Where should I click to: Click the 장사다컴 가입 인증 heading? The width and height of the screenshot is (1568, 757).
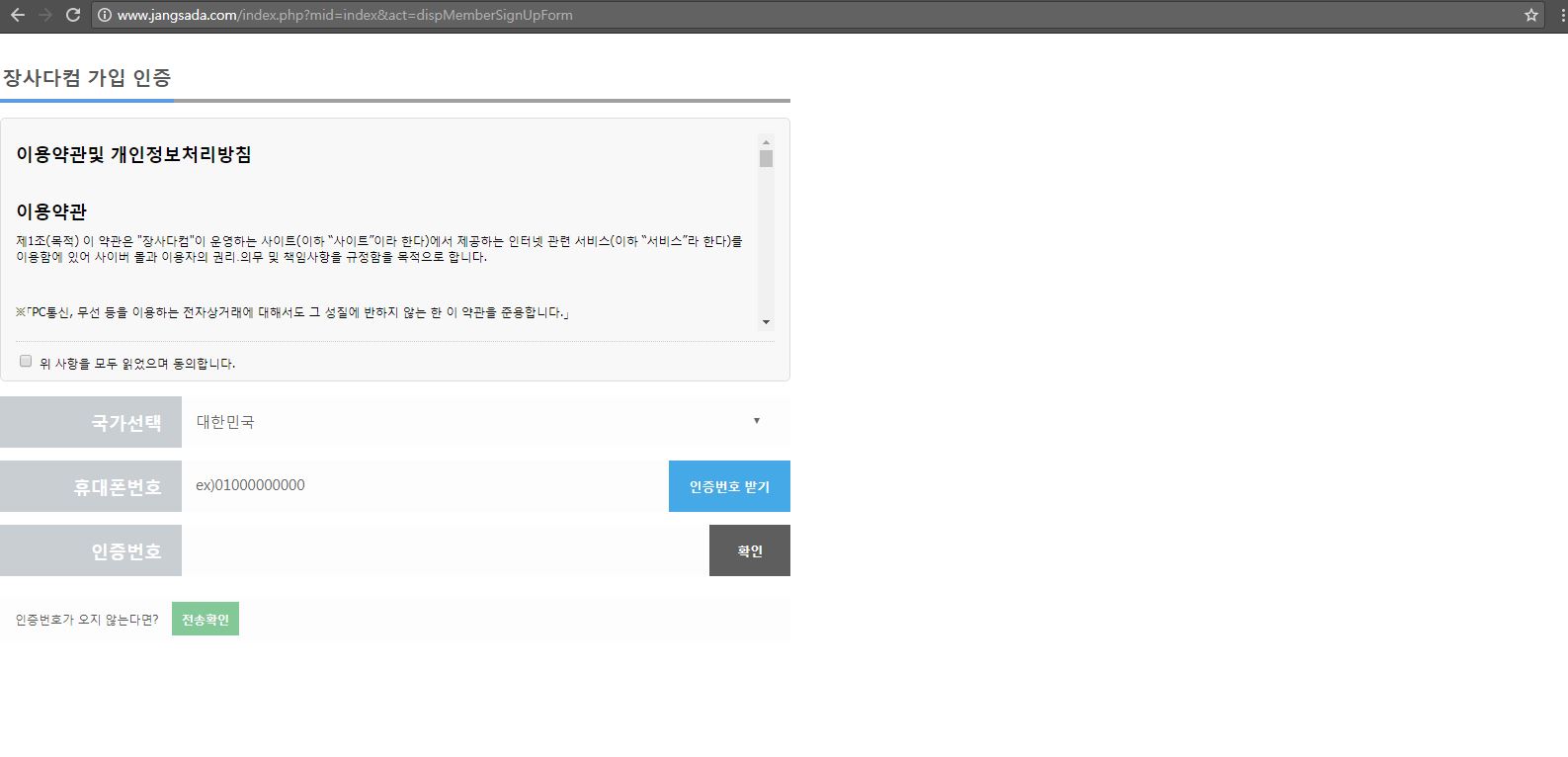[x=87, y=78]
